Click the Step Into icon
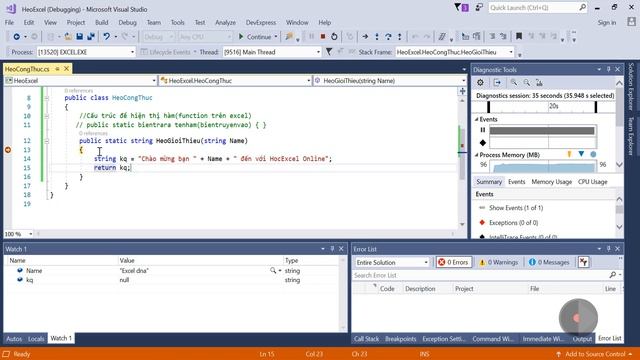640x360 pixels. [377, 37]
